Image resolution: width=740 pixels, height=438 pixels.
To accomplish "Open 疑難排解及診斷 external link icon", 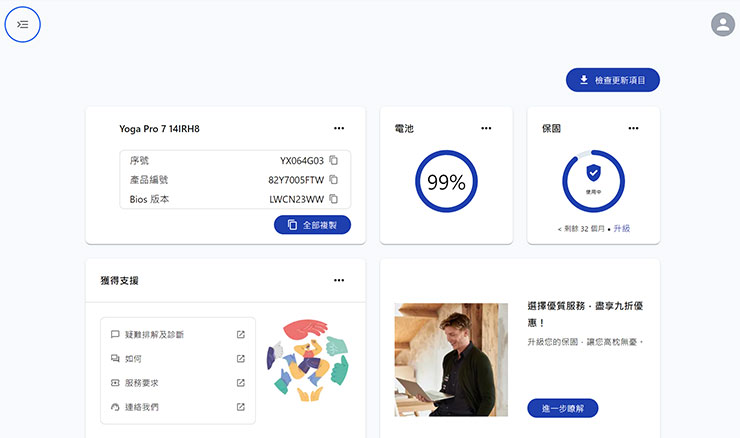I will pos(241,335).
